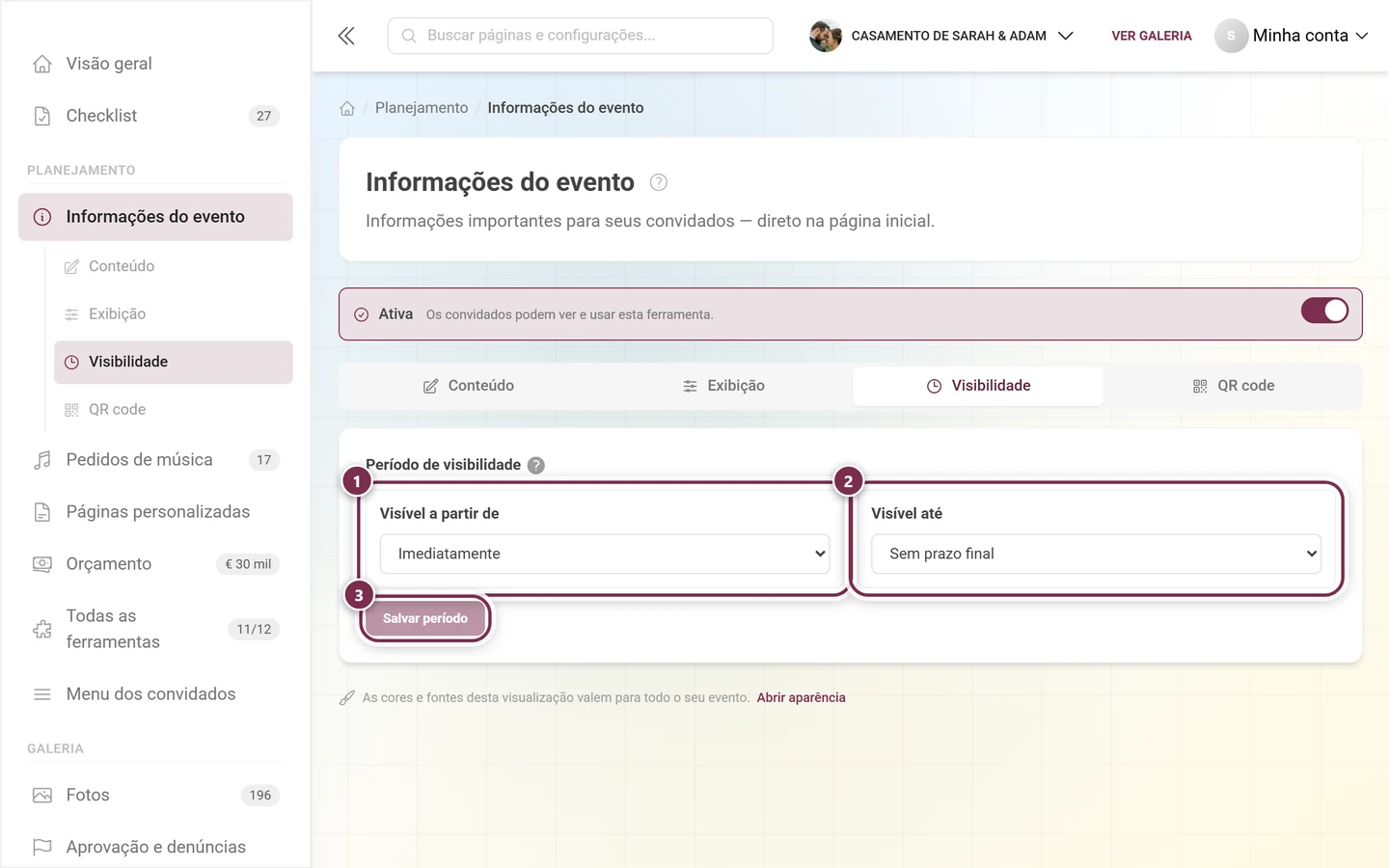Open Pedidos de música in sidebar

pos(155,460)
